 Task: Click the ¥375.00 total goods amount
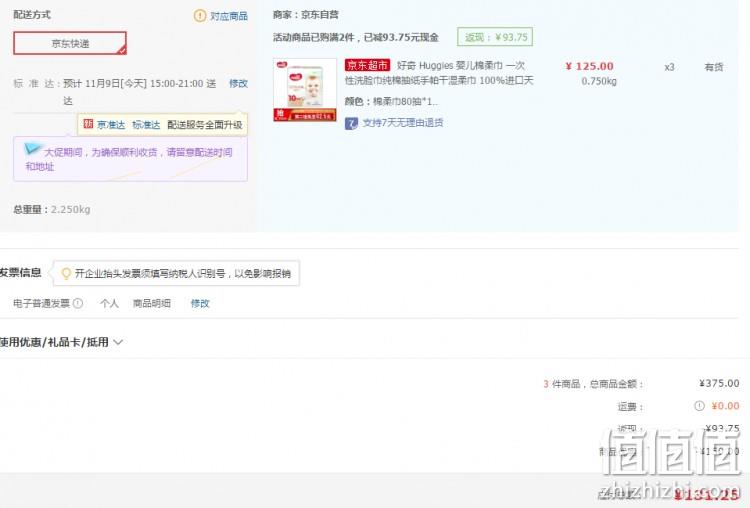(719, 383)
